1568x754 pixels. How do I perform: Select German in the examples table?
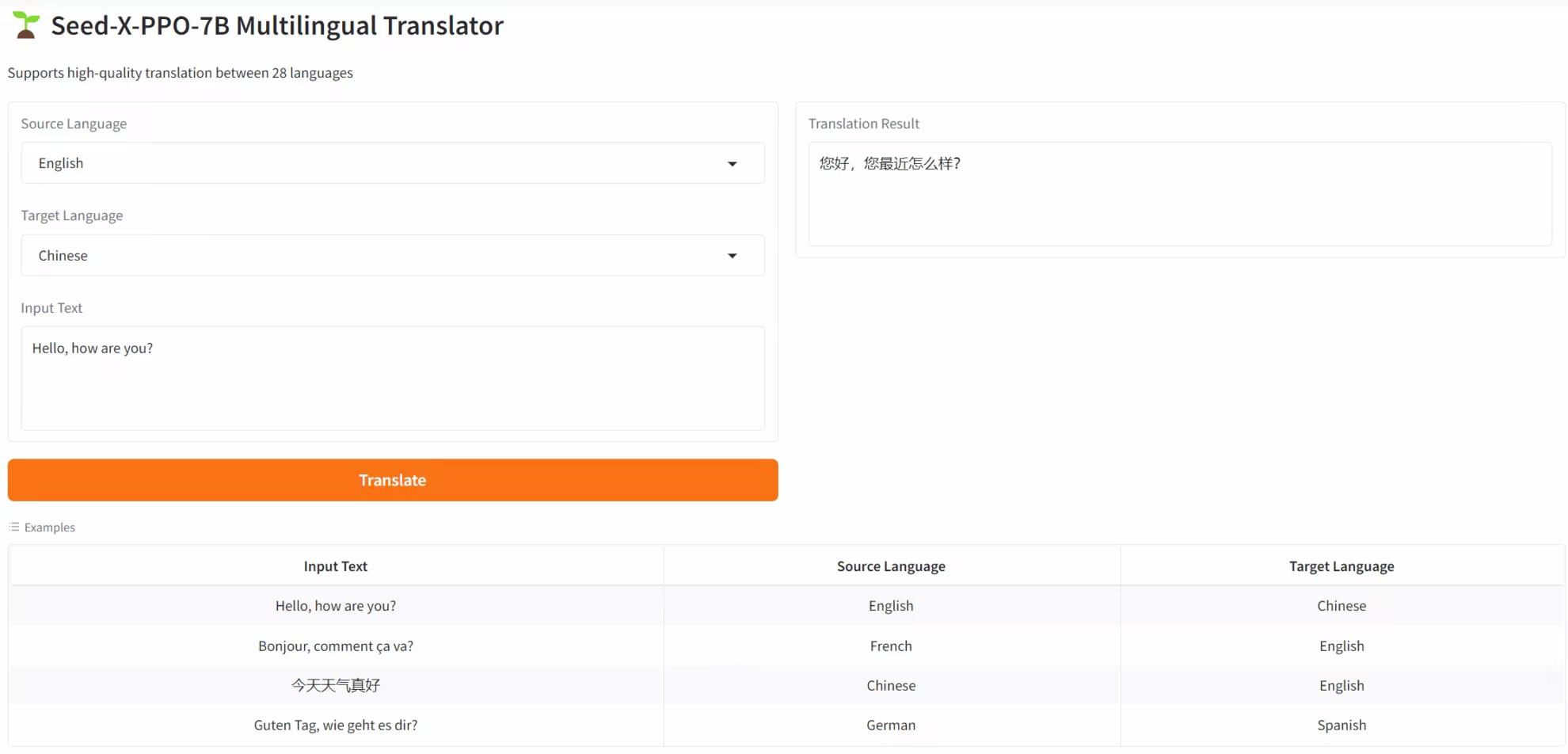coord(891,725)
